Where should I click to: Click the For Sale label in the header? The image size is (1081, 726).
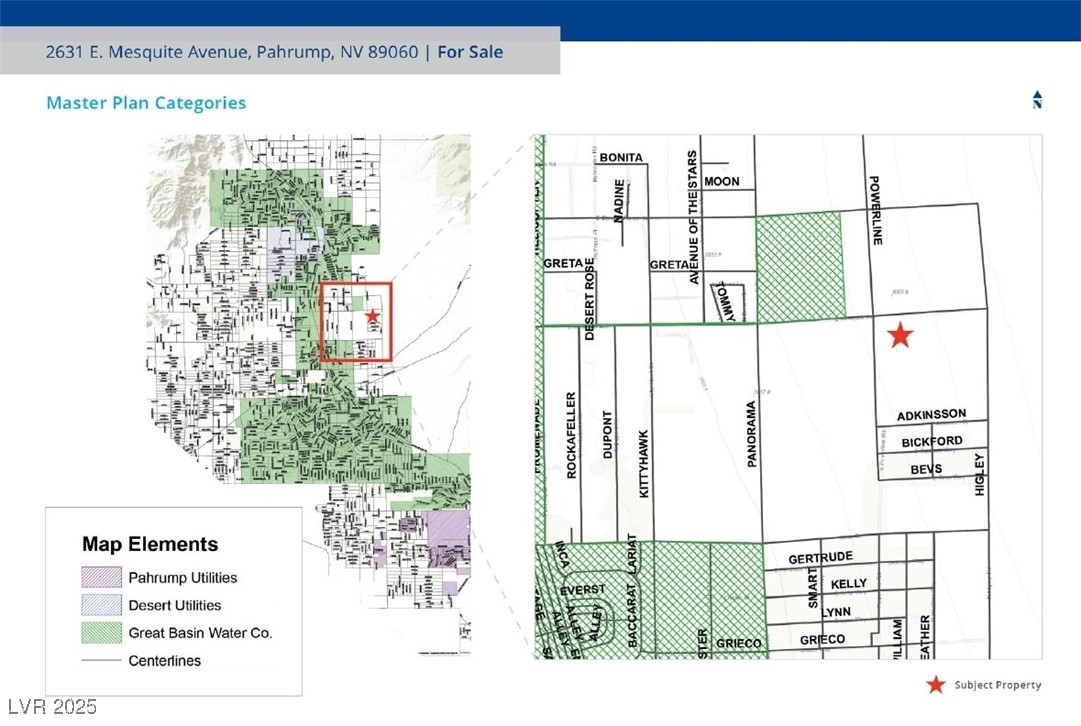click(470, 52)
